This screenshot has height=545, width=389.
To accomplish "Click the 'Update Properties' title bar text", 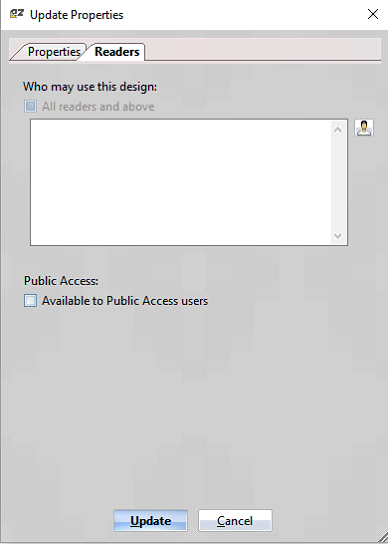I will (76, 15).
